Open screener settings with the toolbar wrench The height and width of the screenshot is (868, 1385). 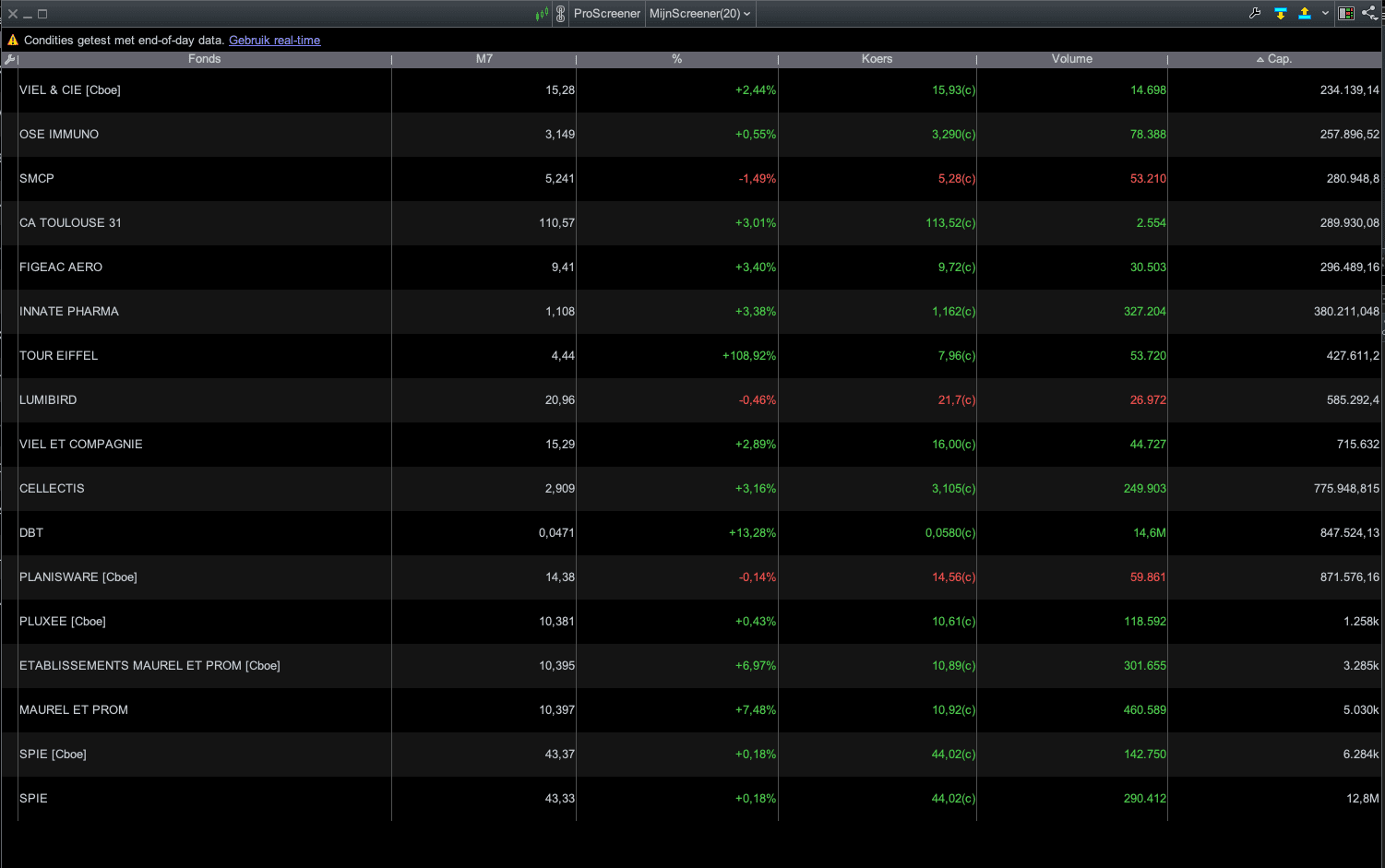point(1255,14)
